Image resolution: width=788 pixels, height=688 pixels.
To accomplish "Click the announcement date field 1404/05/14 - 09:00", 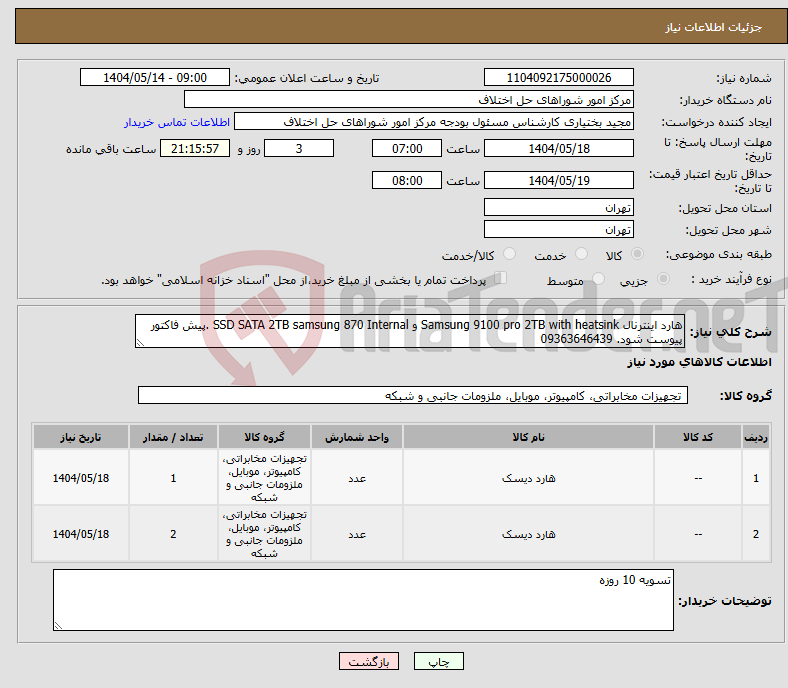I will [155, 77].
